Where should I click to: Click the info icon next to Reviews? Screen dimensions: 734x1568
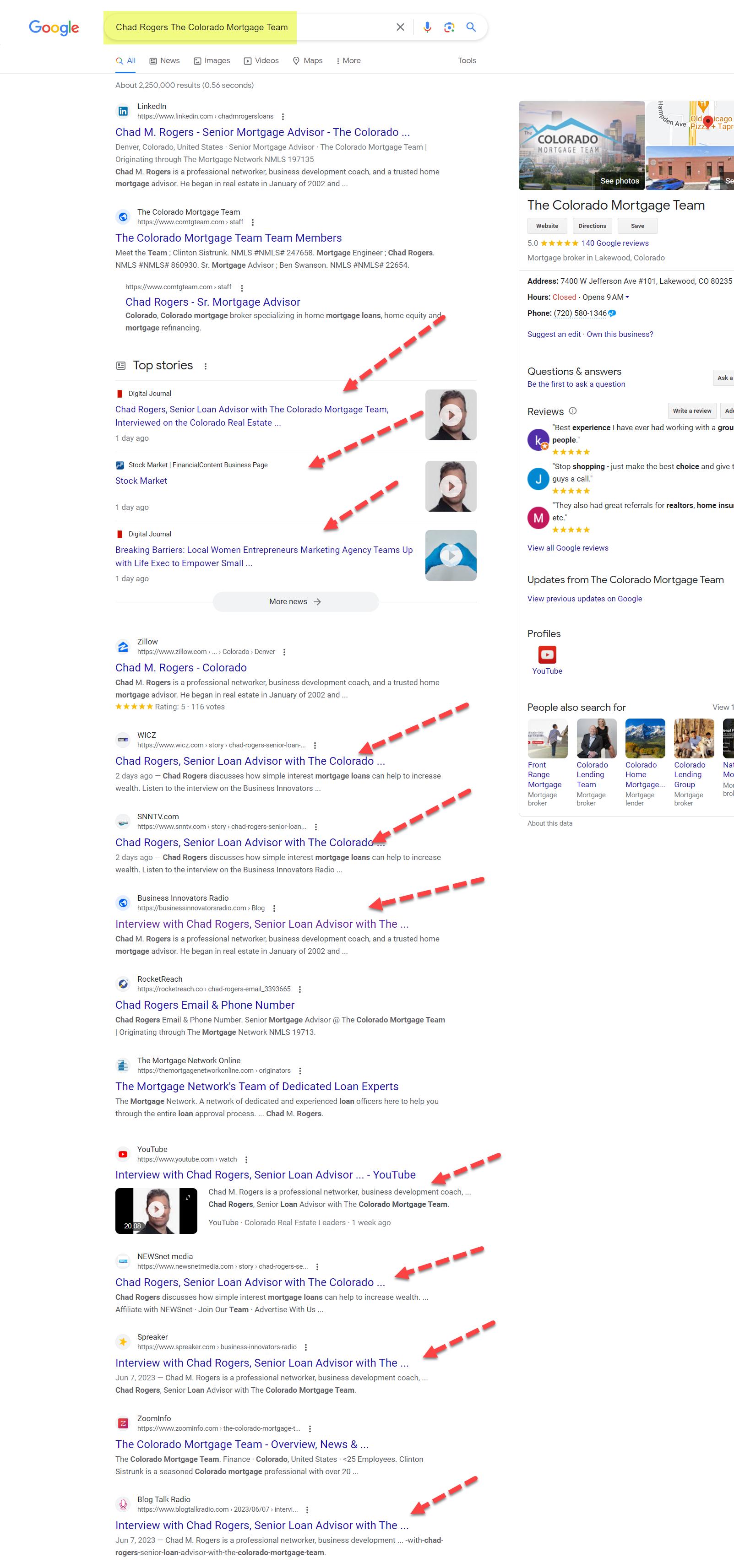(572, 411)
